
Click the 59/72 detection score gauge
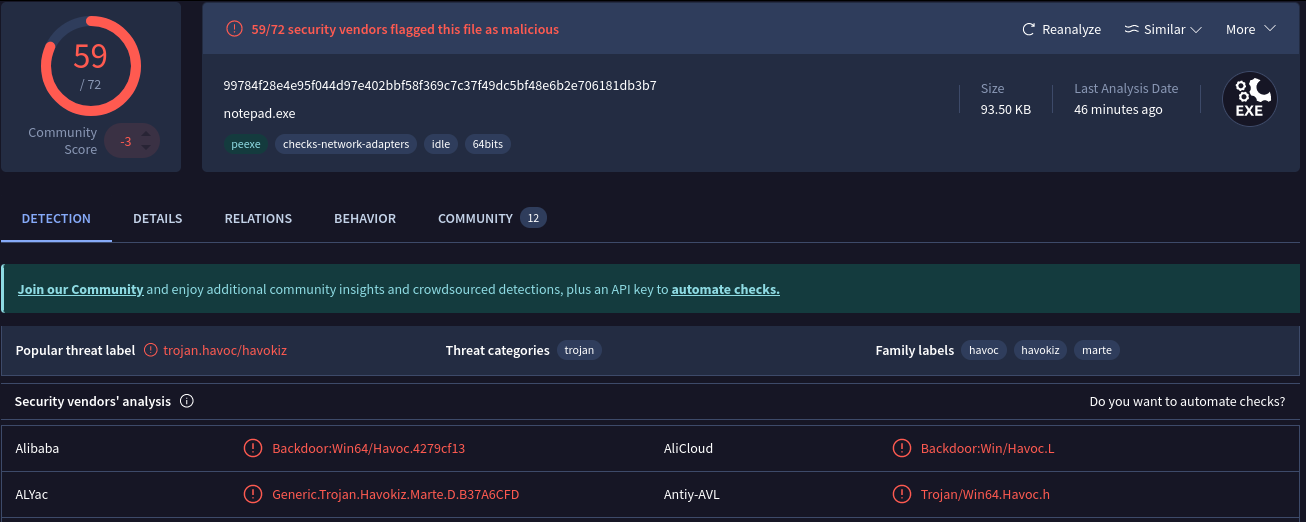[91, 66]
